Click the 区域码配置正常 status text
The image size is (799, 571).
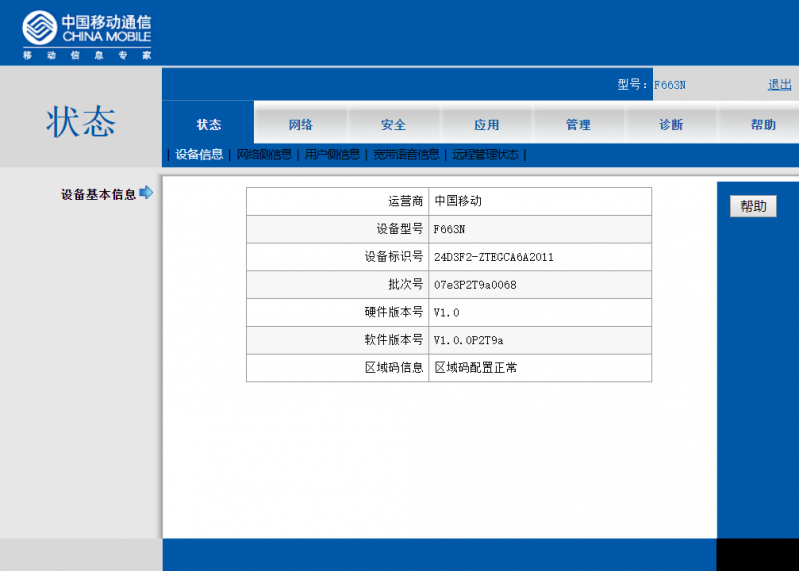coord(475,368)
